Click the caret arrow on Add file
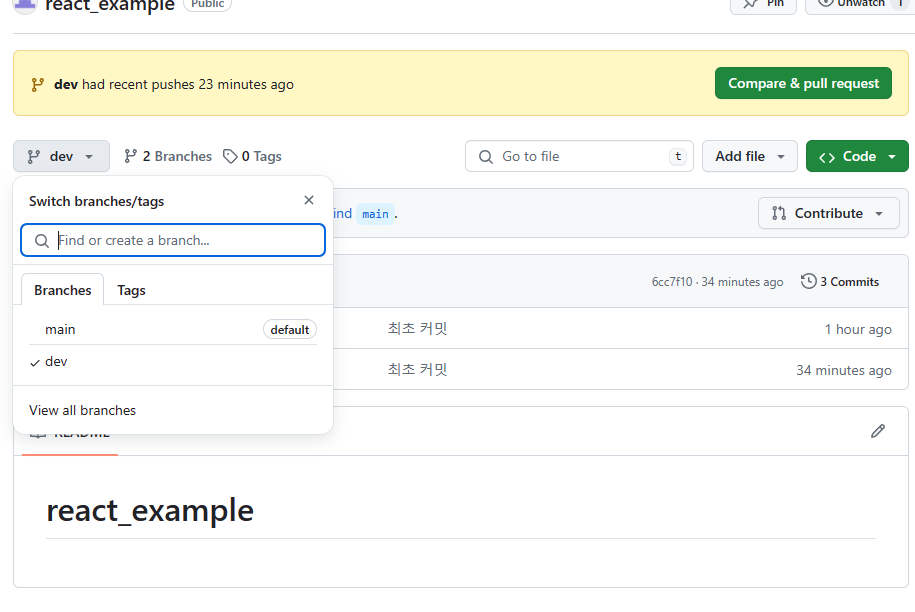The width and height of the screenshot is (915, 612). (781, 157)
